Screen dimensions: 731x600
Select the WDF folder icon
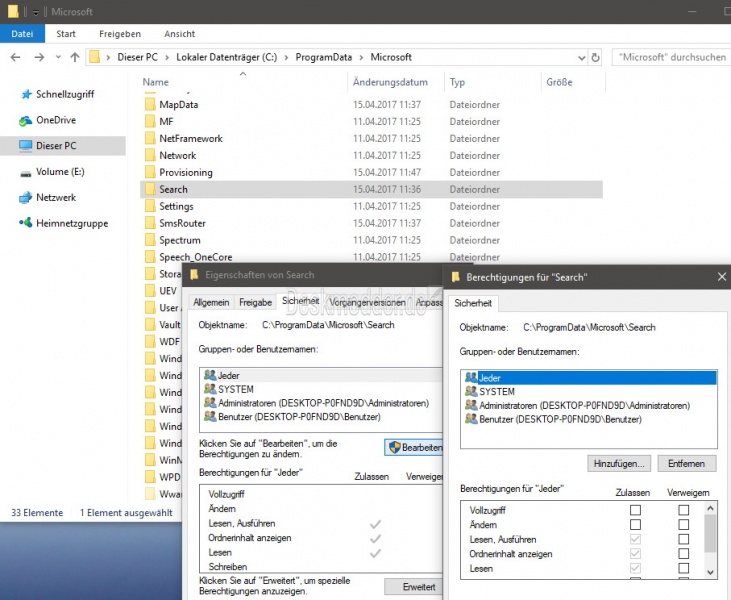(150, 342)
